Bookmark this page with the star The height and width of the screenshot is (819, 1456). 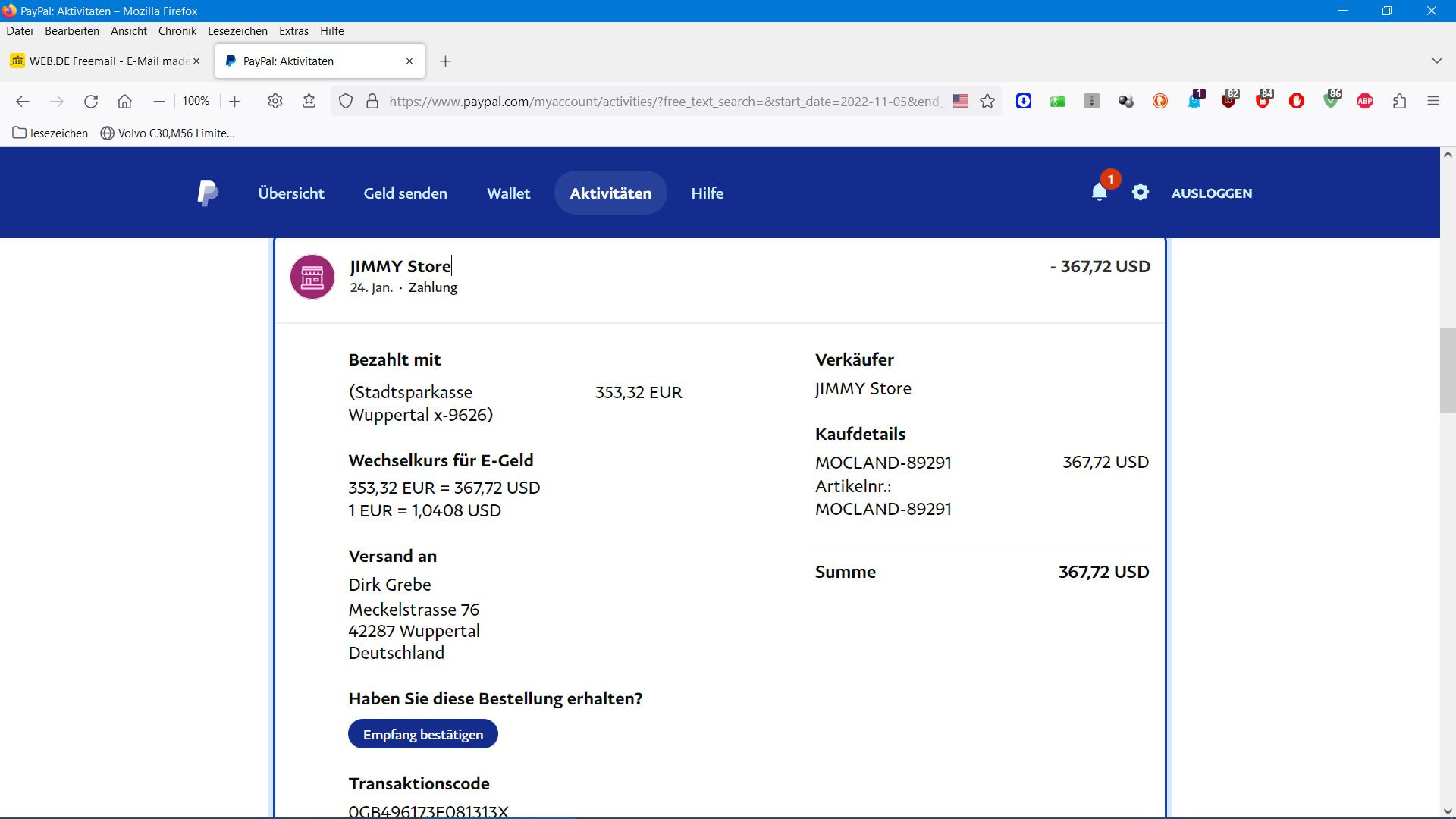coord(987,101)
